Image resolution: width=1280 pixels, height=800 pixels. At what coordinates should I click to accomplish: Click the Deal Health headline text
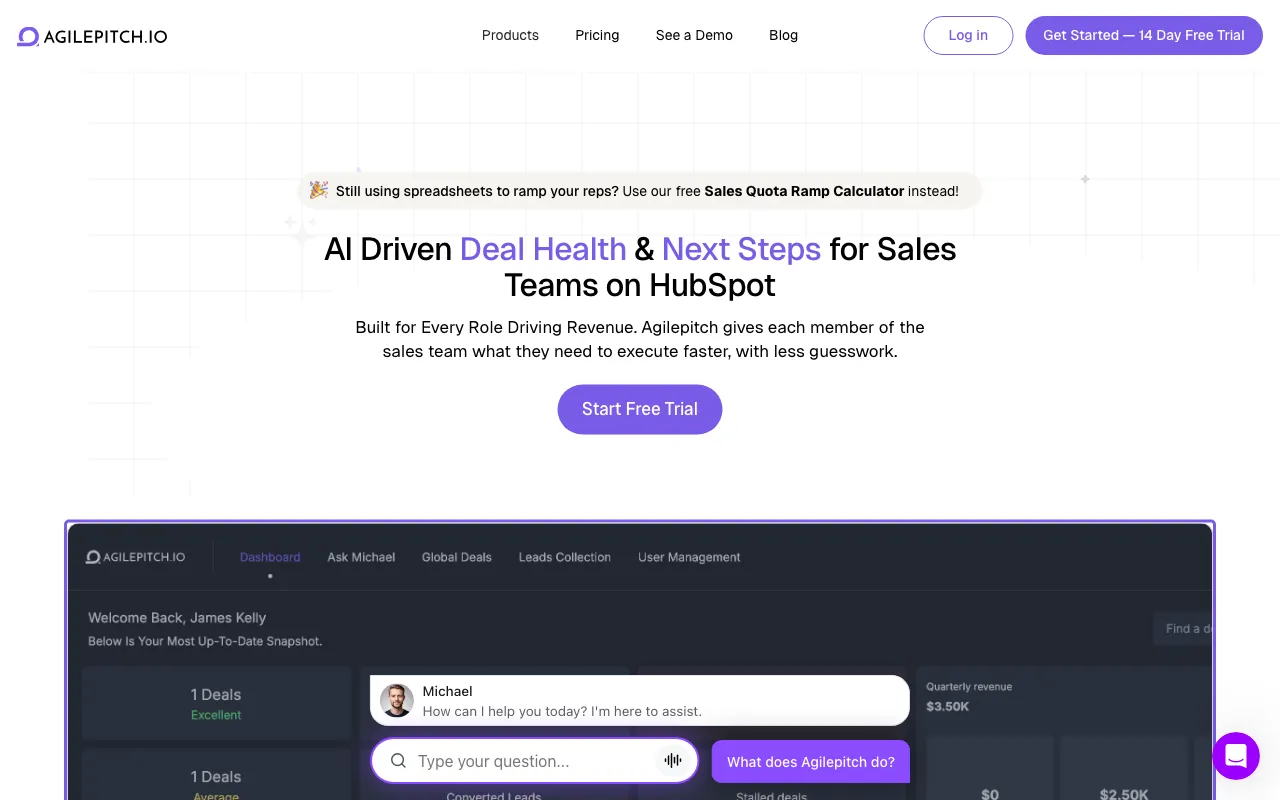coord(543,249)
